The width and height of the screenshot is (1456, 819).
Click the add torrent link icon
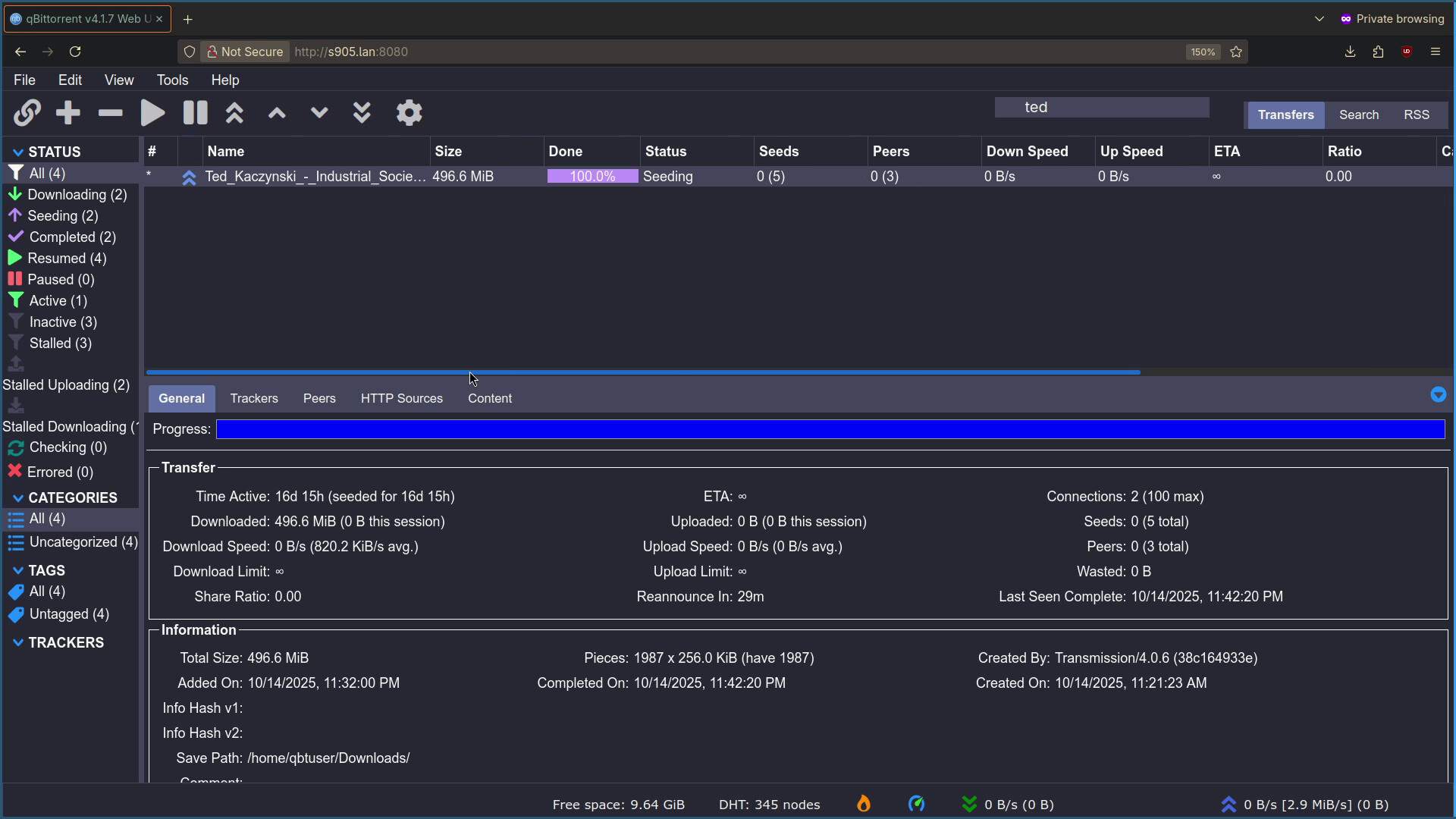27,113
